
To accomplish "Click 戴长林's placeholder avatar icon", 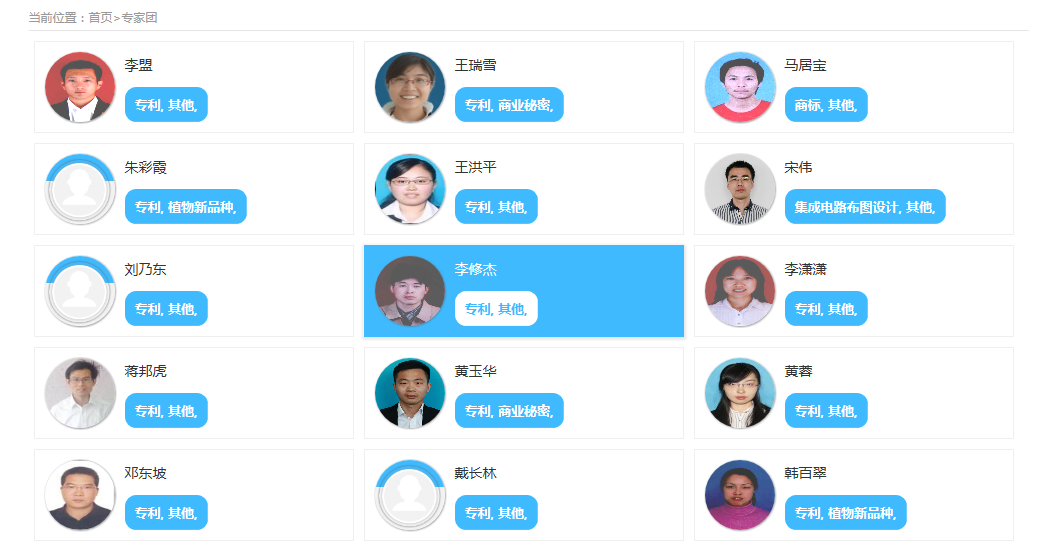I will tap(410, 496).
